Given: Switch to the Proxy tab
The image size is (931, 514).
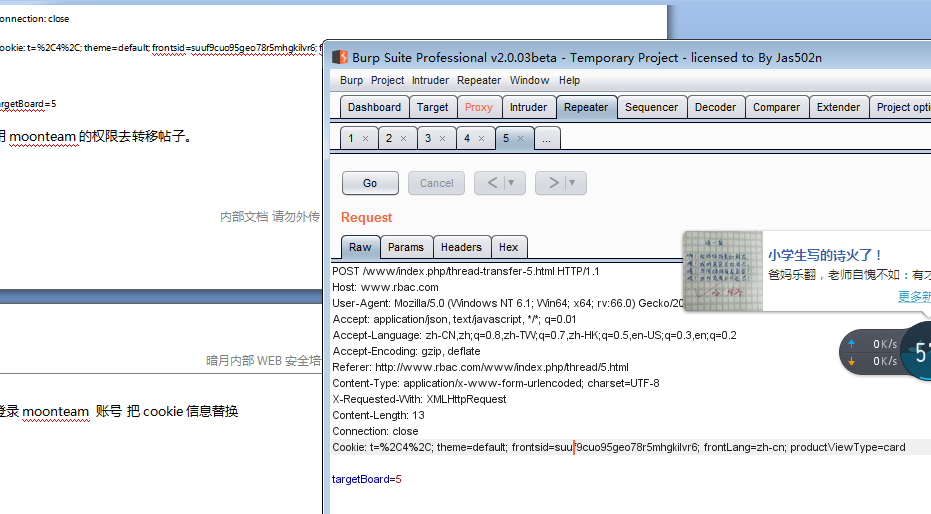Looking at the screenshot, I should [479, 107].
